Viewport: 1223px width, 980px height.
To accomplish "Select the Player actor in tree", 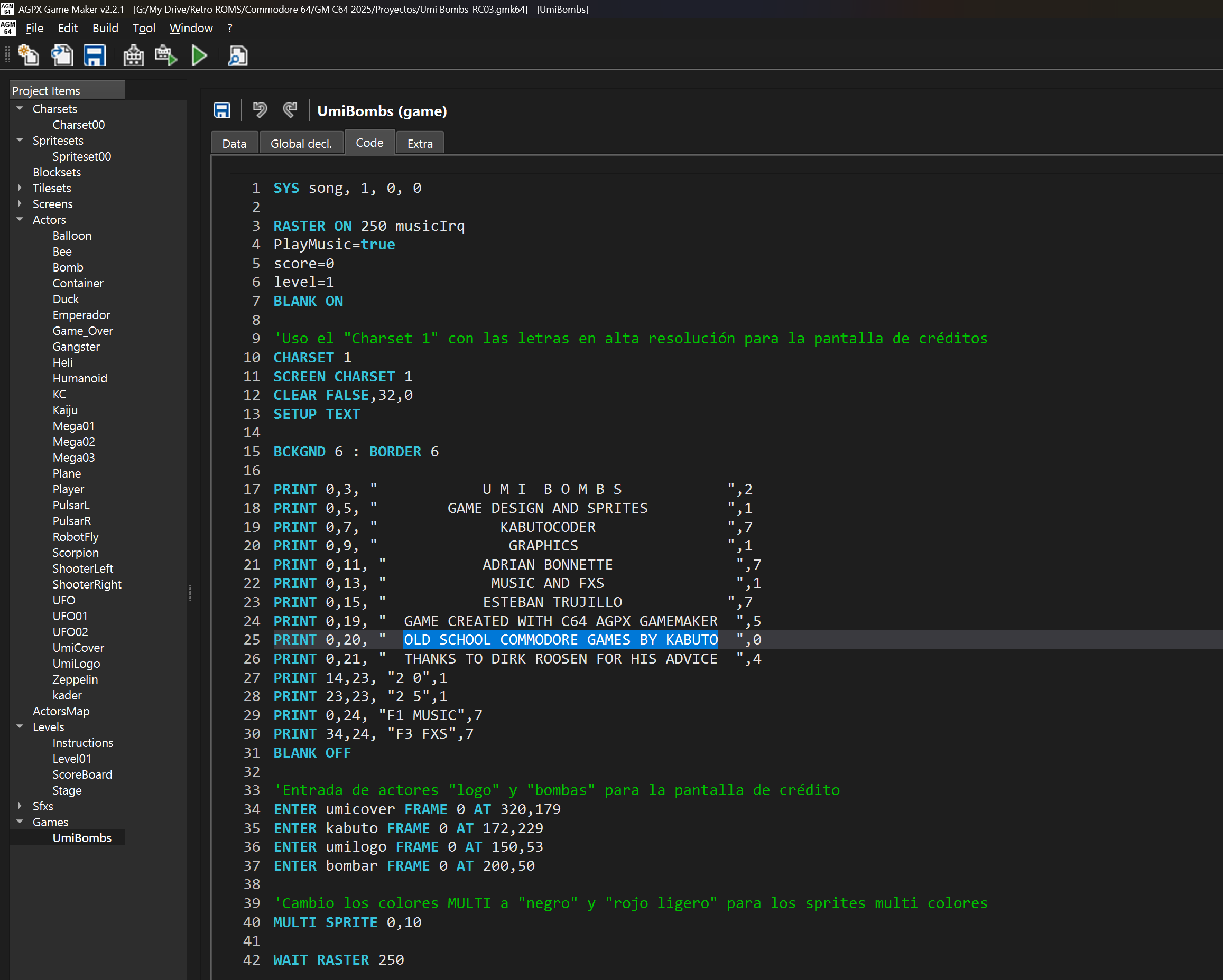I will (68, 489).
